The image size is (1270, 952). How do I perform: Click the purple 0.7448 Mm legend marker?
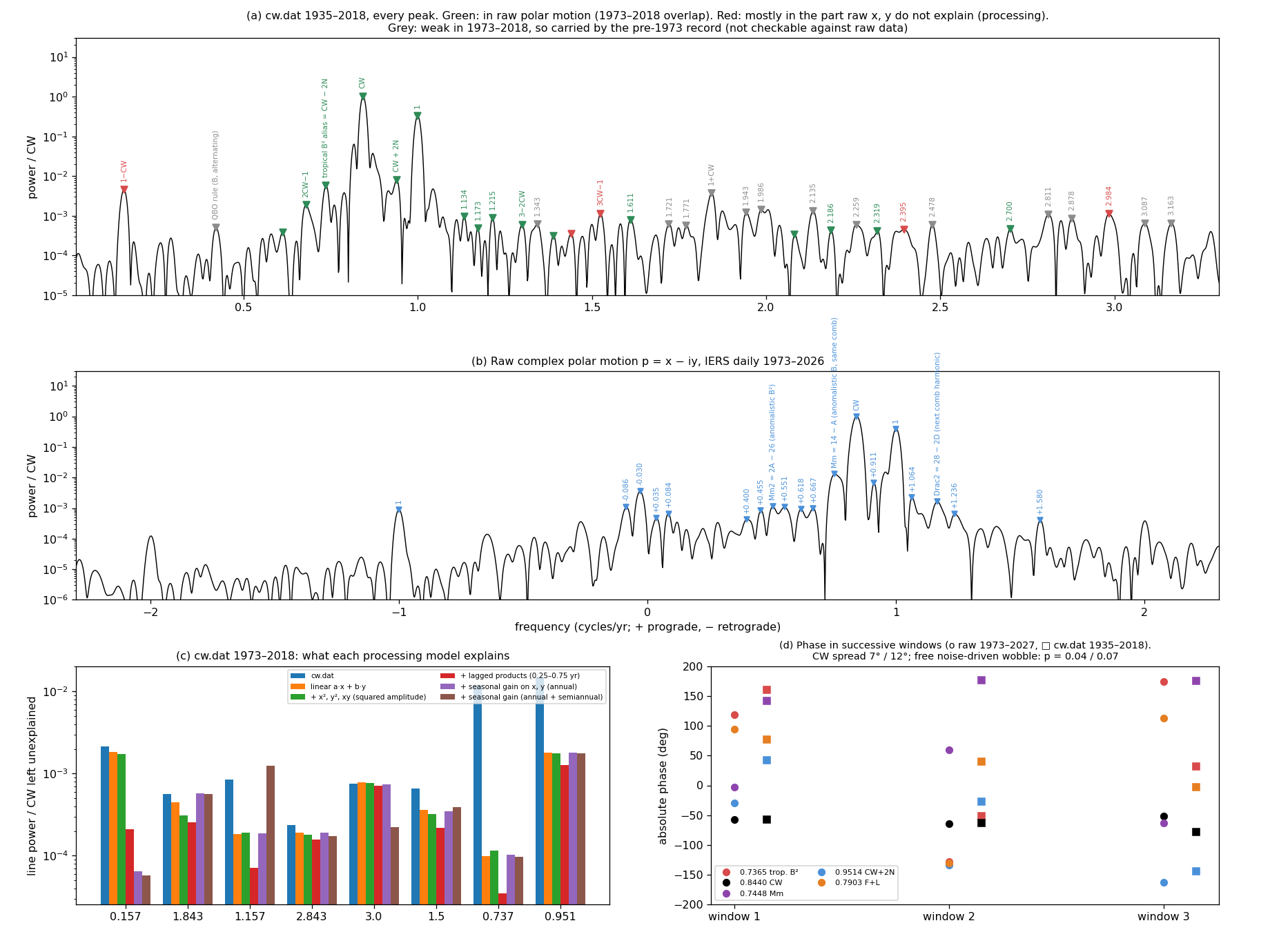726,893
